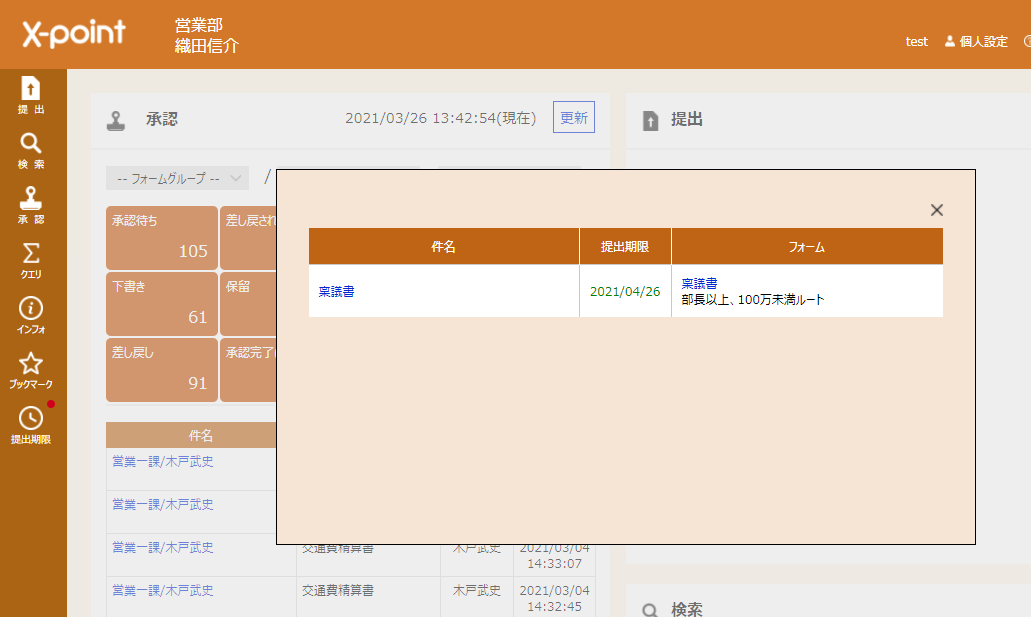Select the 下書き 61 tile

(x=161, y=304)
